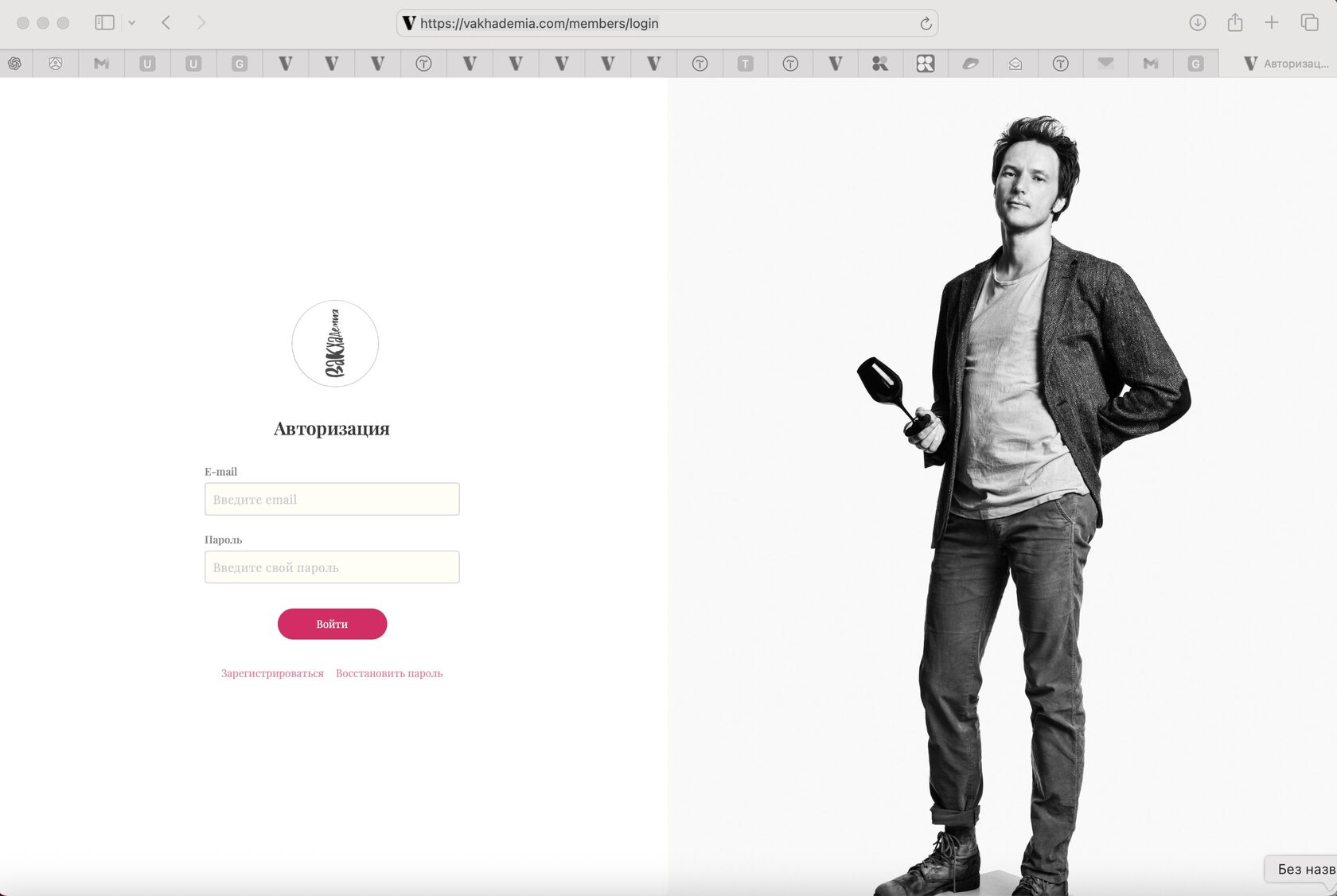The height and width of the screenshot is (896, 1337).
Task: Click the Share icon in the toolbar
Action: 1234,23
